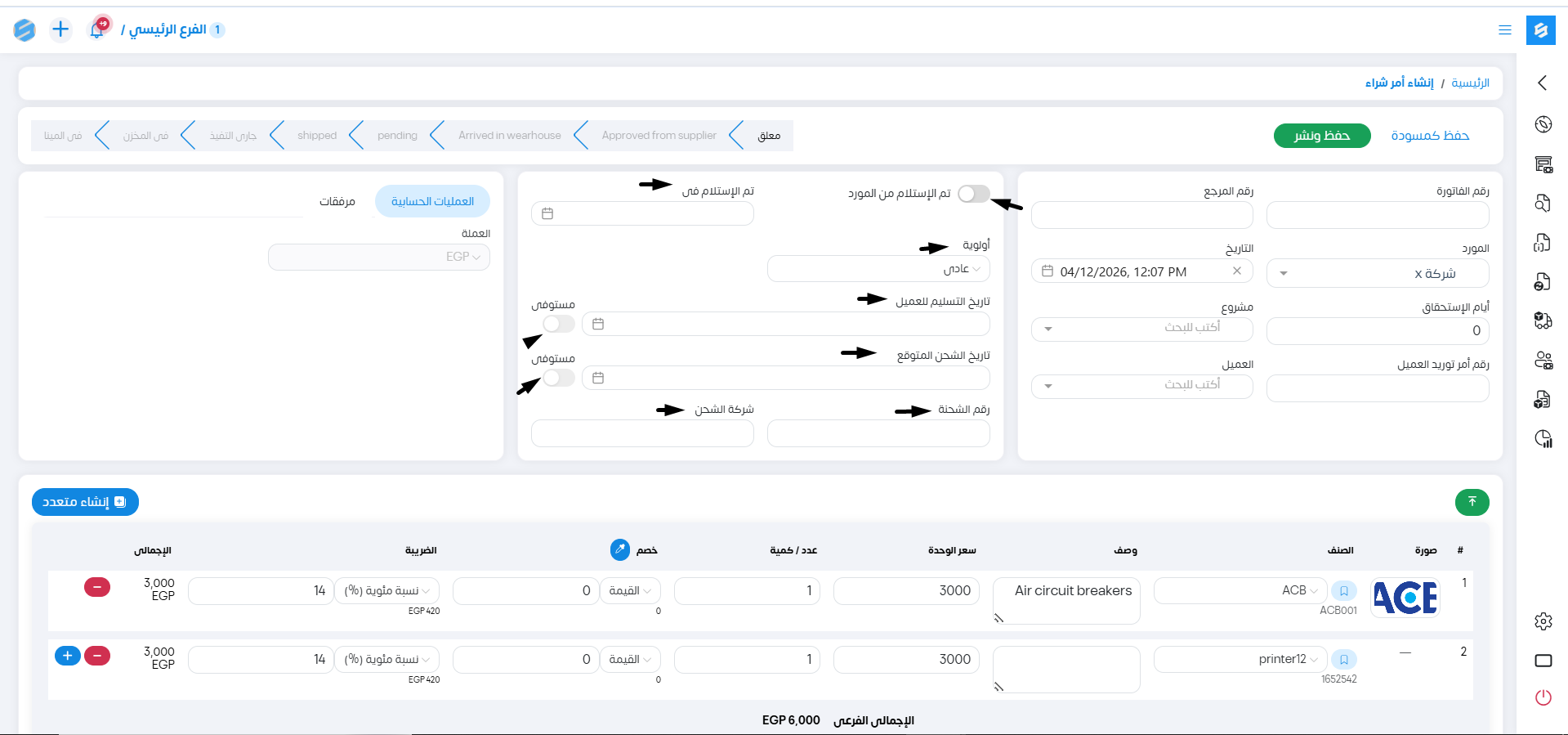The width and height of the screenshot is (1568, 735).
Task: Add new row with blue plus
Action: [68, 656]
